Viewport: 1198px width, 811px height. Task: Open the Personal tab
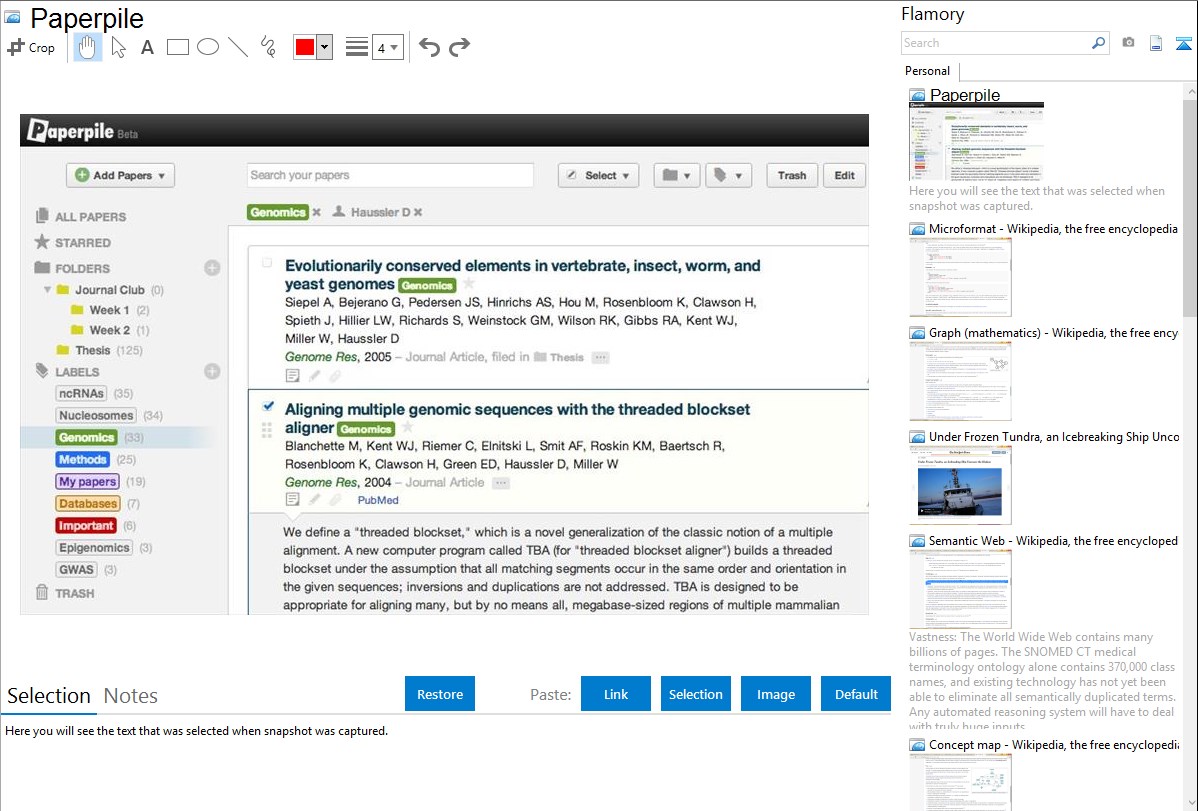pyautogui.click(x=927, y=71)
